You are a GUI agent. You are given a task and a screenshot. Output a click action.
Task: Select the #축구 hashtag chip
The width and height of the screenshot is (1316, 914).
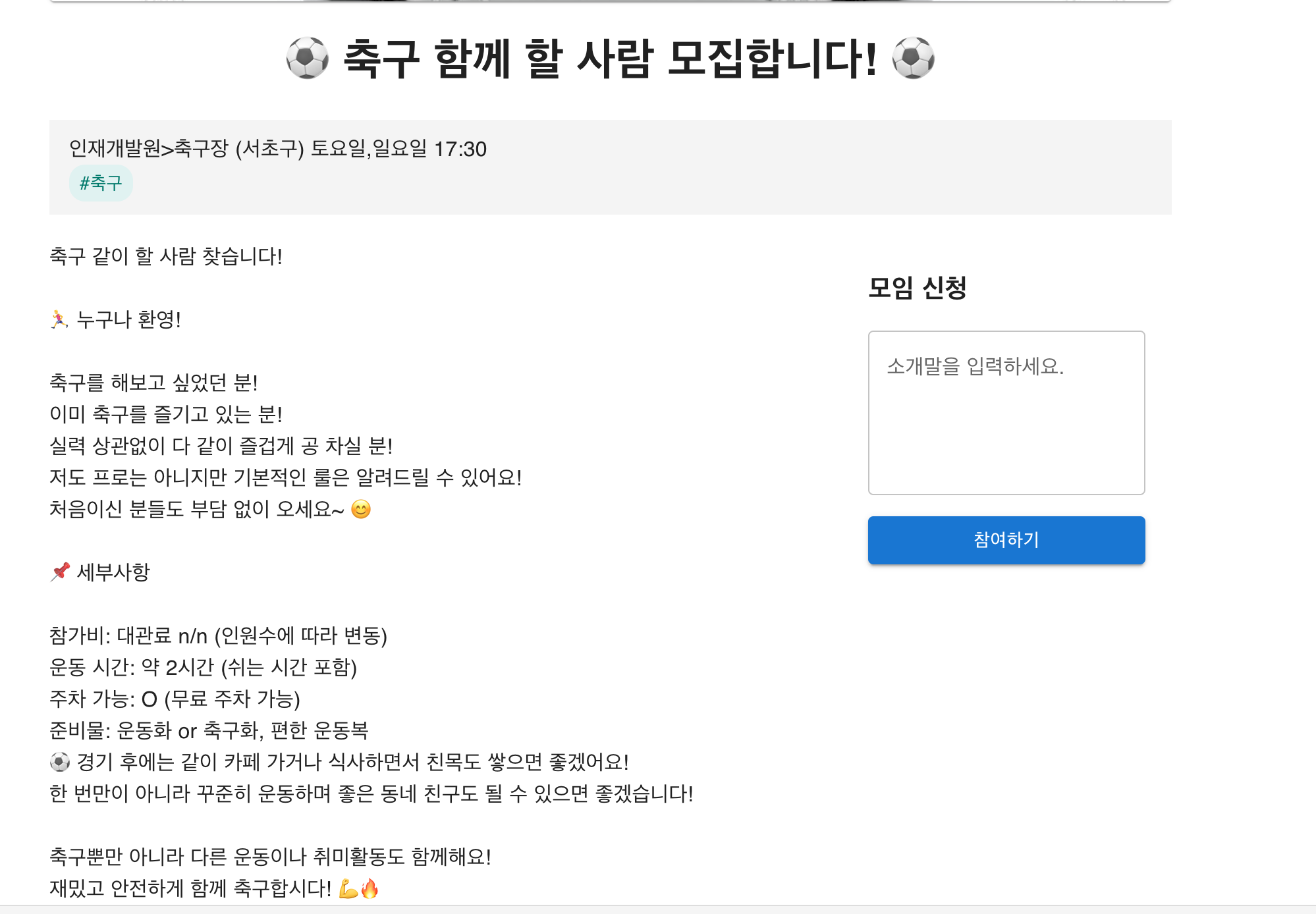pyautogui.click(x=101, y=183)
